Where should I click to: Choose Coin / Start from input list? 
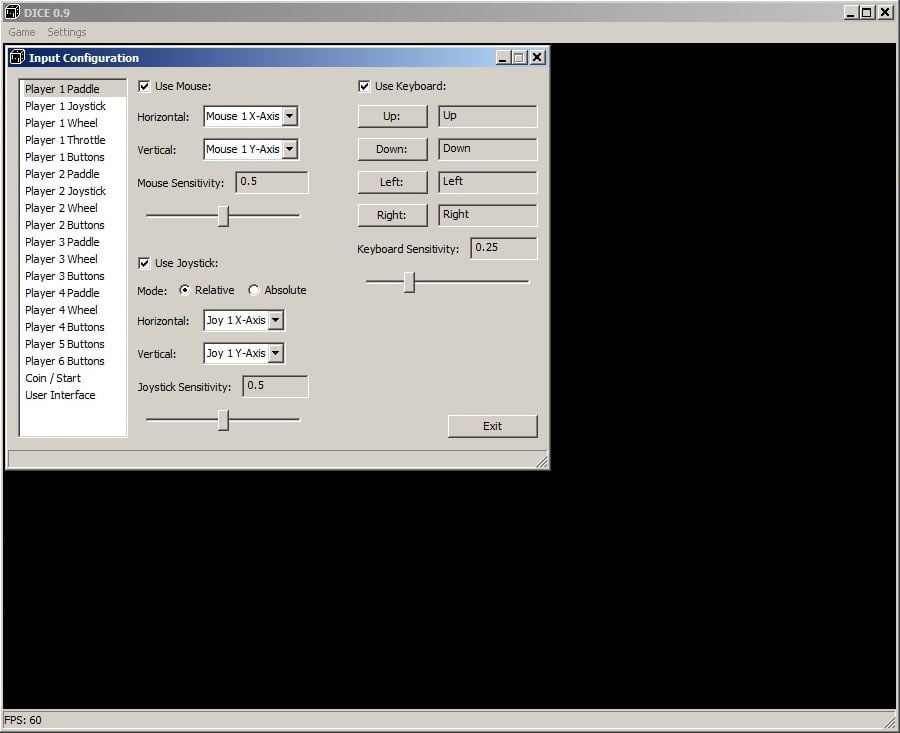point(53,378)
